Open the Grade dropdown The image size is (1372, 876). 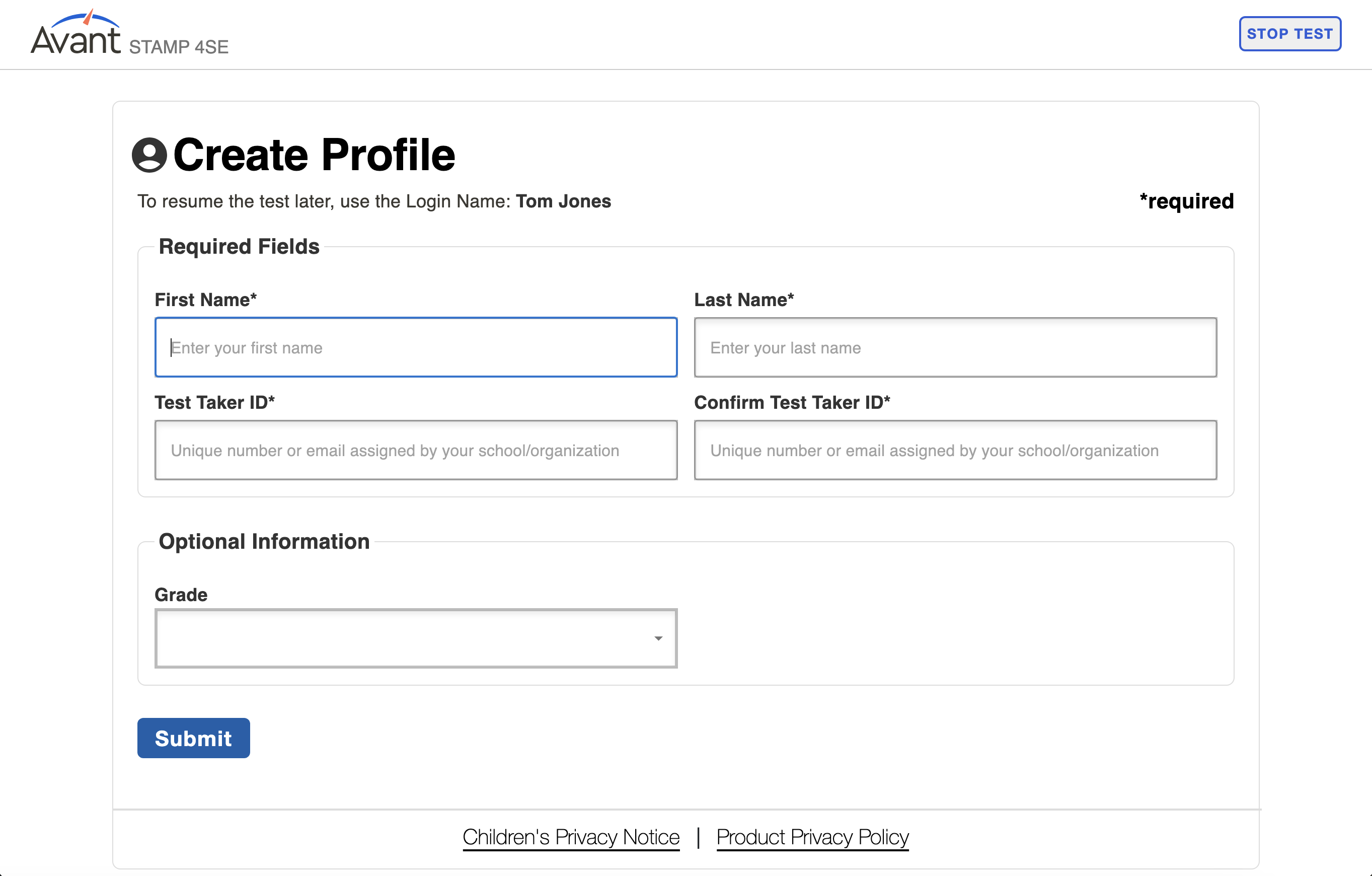pyautogui.click(x=416, y=638)
